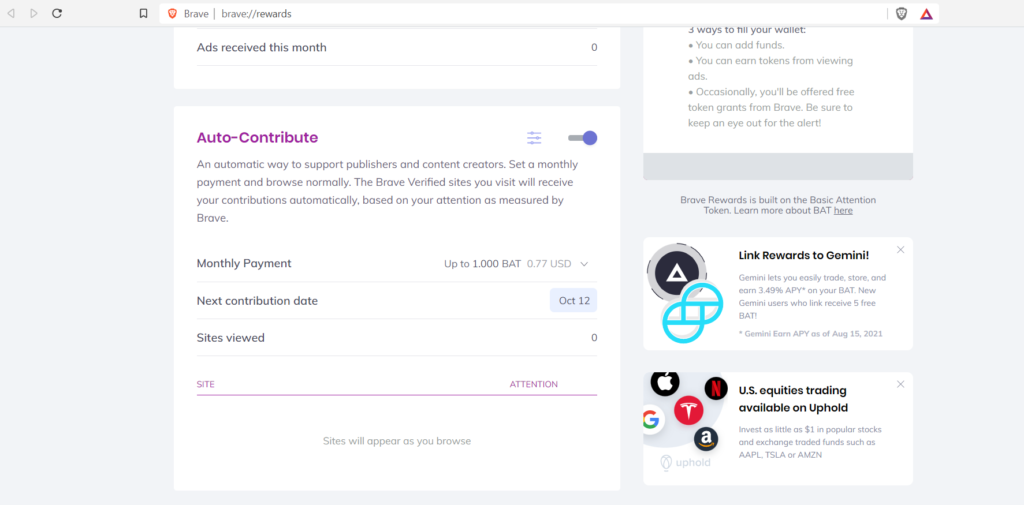Select the 'Up to 1.000 BAT' value
The width and height of the screenshot is (1024, 505).
[483, 264]
